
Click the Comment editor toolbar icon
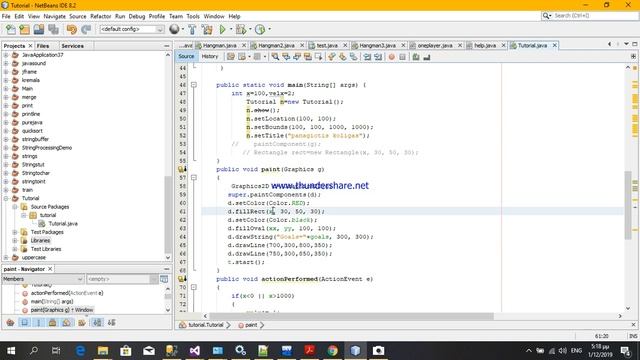tap(416, 57)
